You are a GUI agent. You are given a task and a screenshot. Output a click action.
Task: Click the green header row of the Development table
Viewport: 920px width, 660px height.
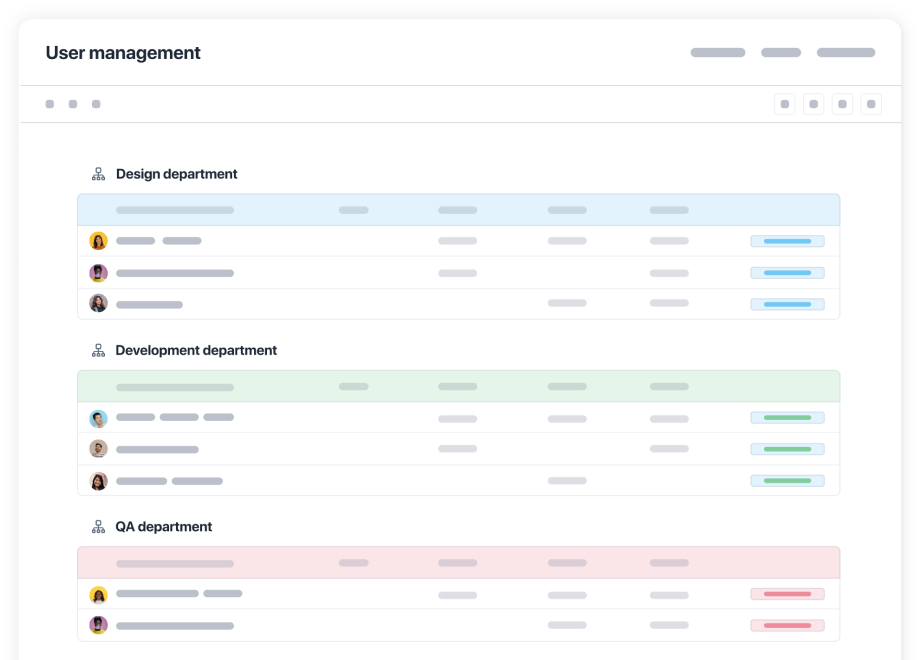tap(459, 387)
